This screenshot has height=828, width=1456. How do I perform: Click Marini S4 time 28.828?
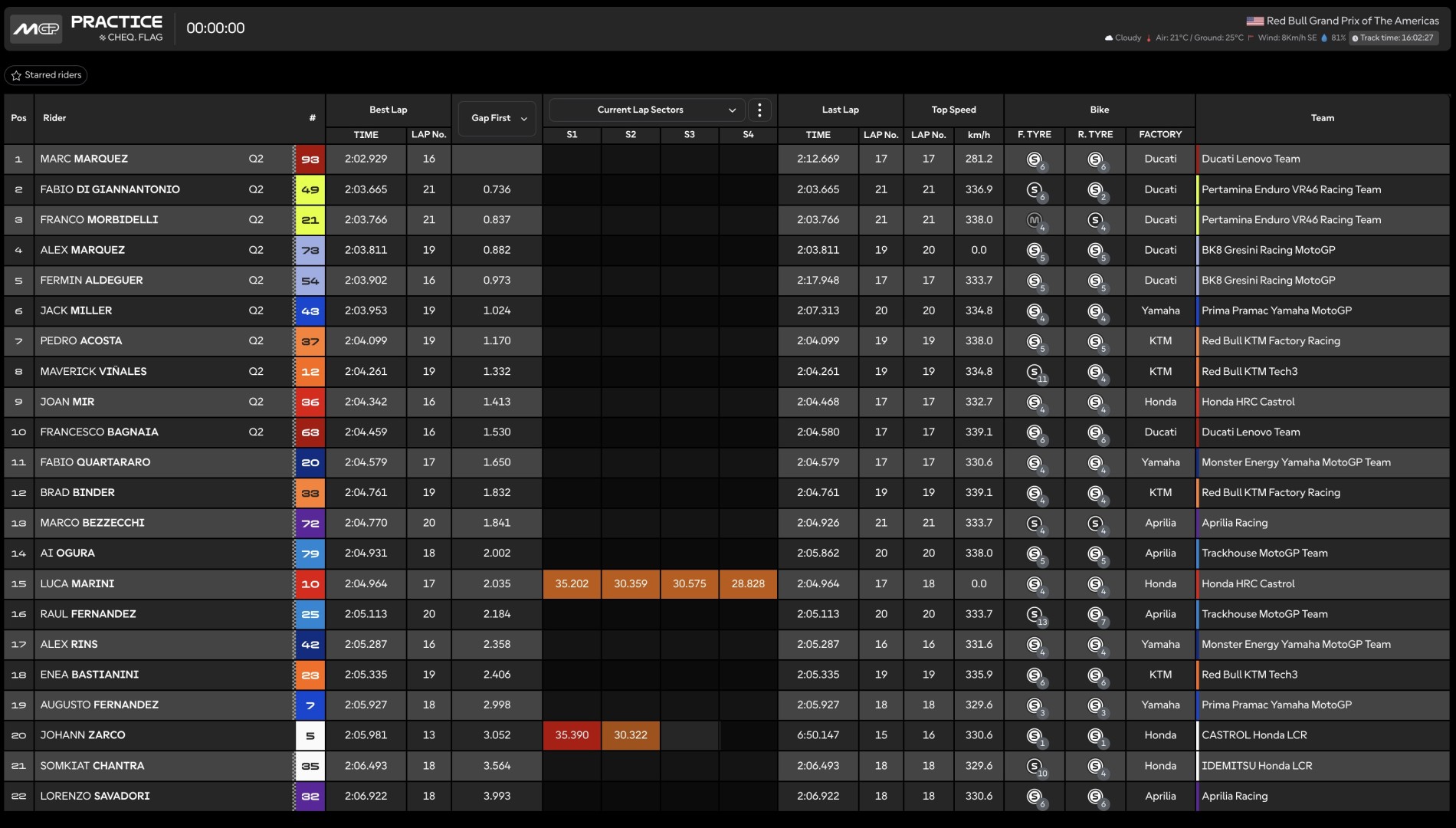point(748,583)
